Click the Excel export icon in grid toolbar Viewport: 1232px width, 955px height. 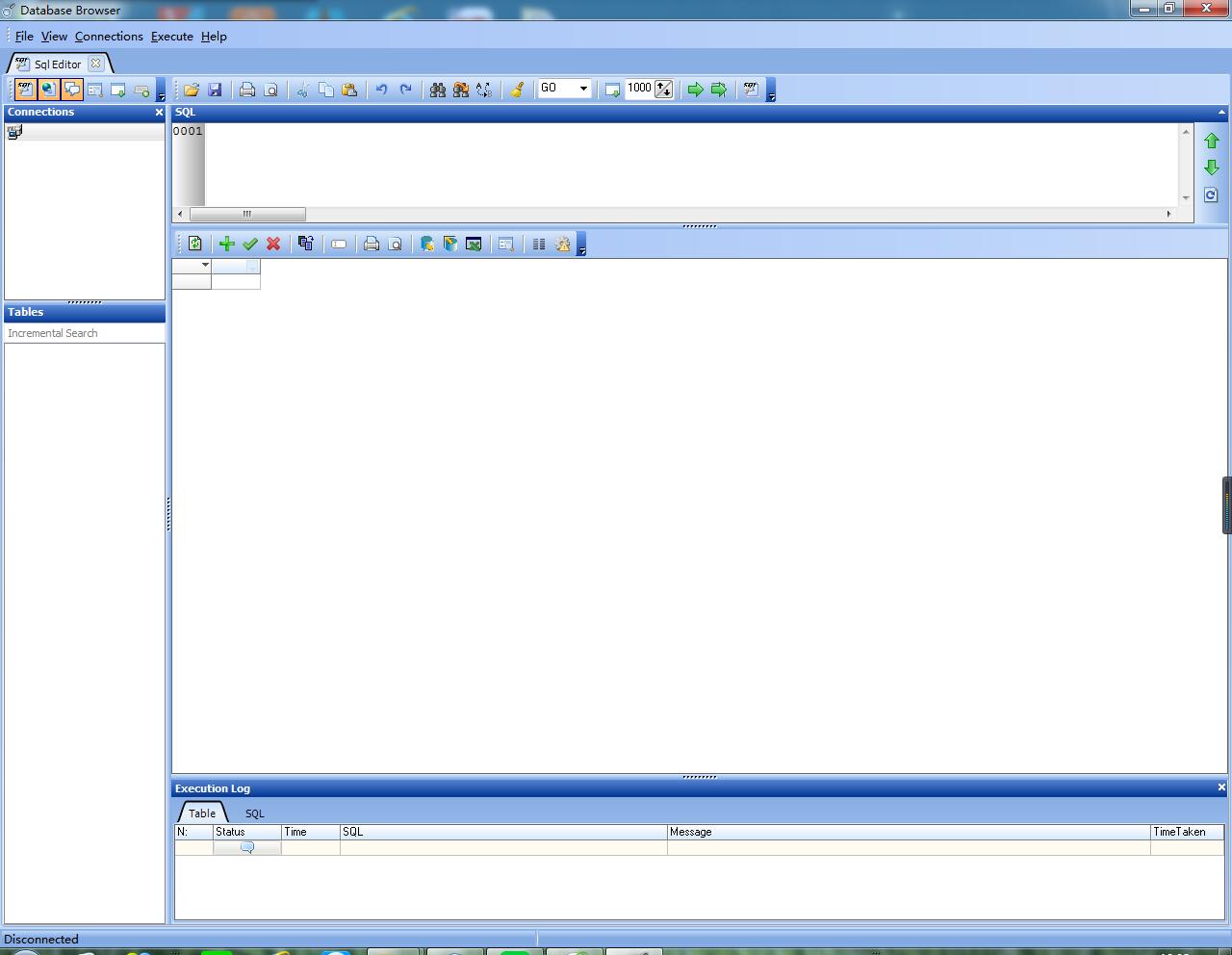(474, 245)
